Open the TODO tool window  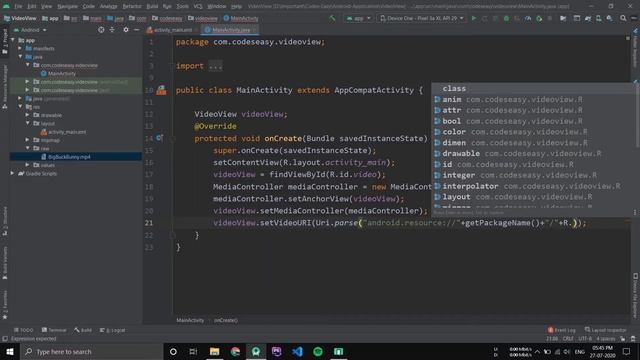23,330
